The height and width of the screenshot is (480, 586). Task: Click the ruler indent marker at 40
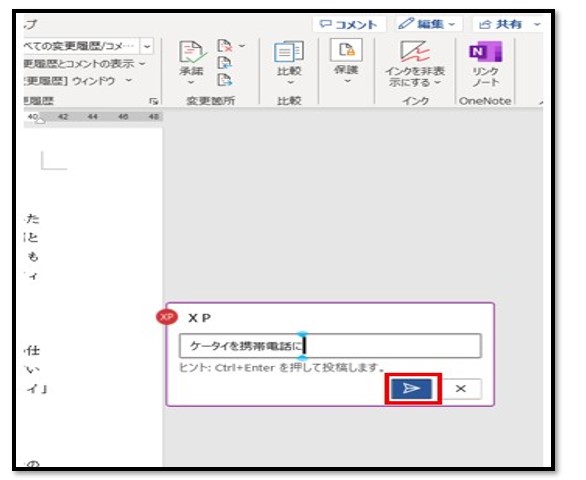point(41,120)
